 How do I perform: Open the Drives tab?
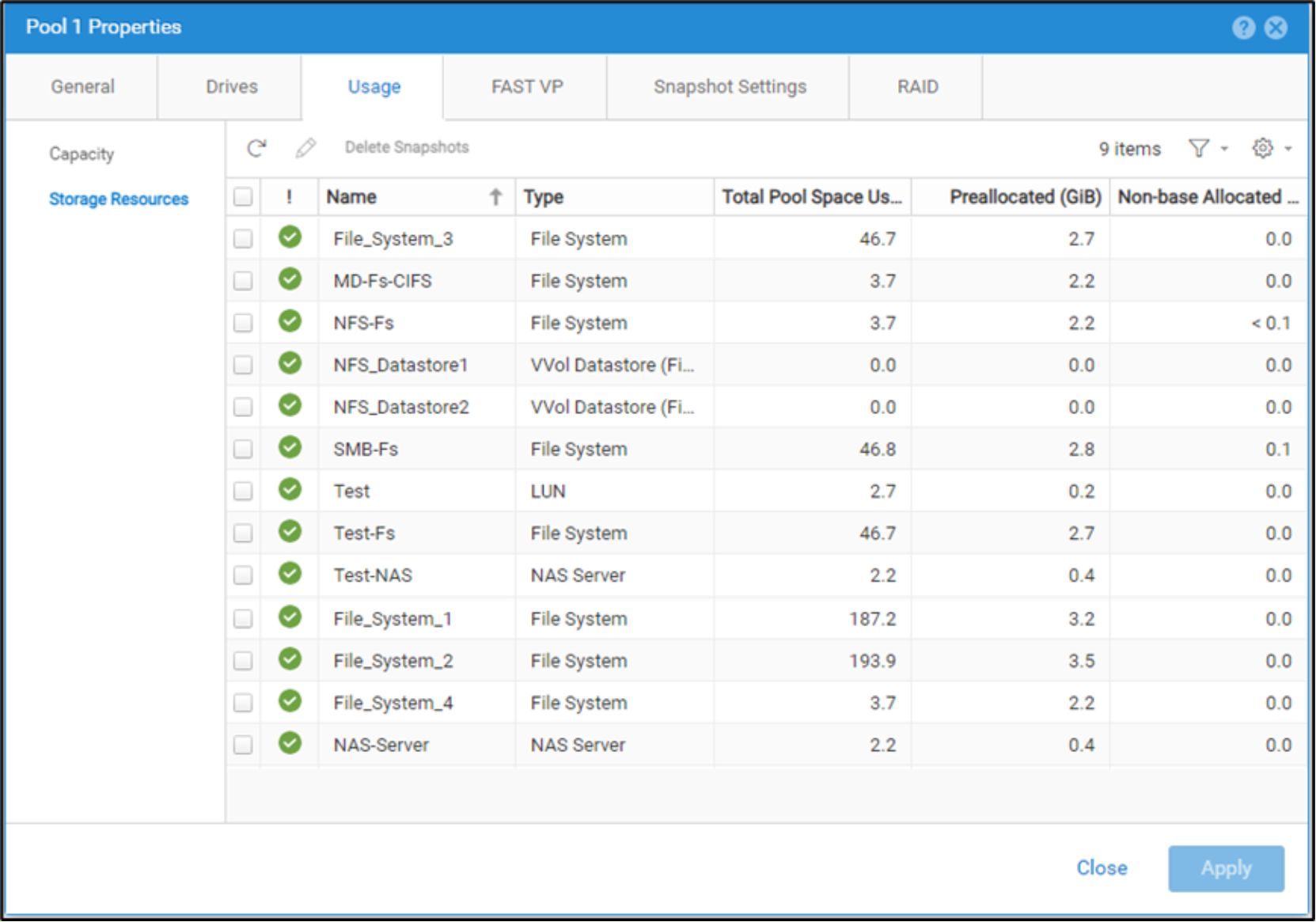[231, 87]
